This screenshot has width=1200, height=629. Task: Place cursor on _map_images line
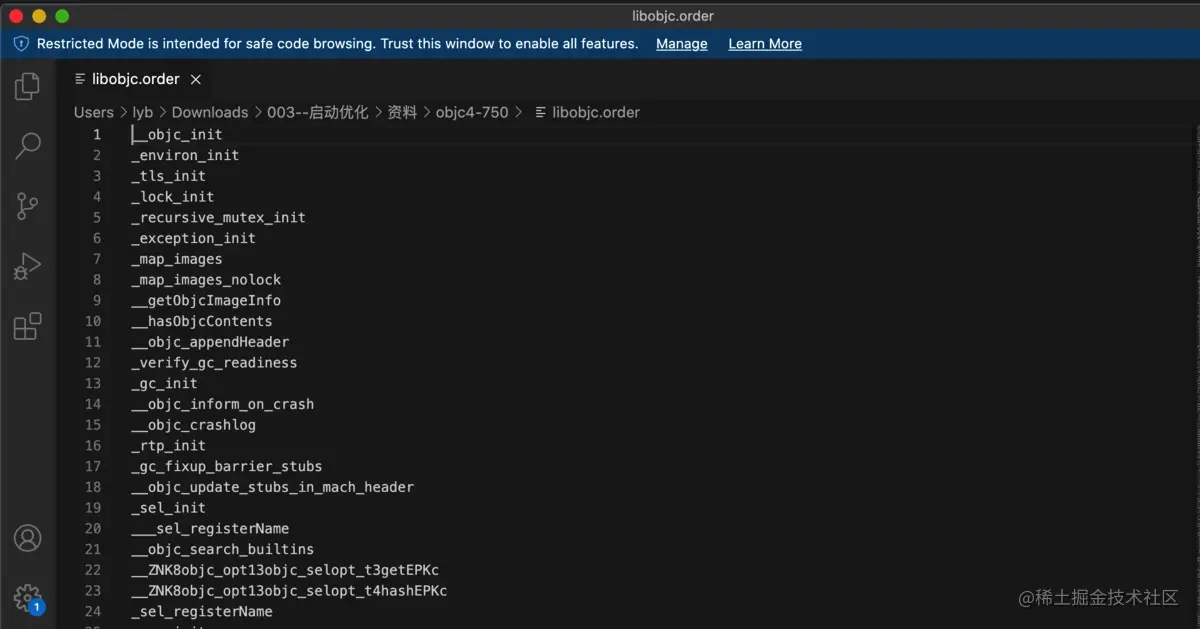click(177, 259)
